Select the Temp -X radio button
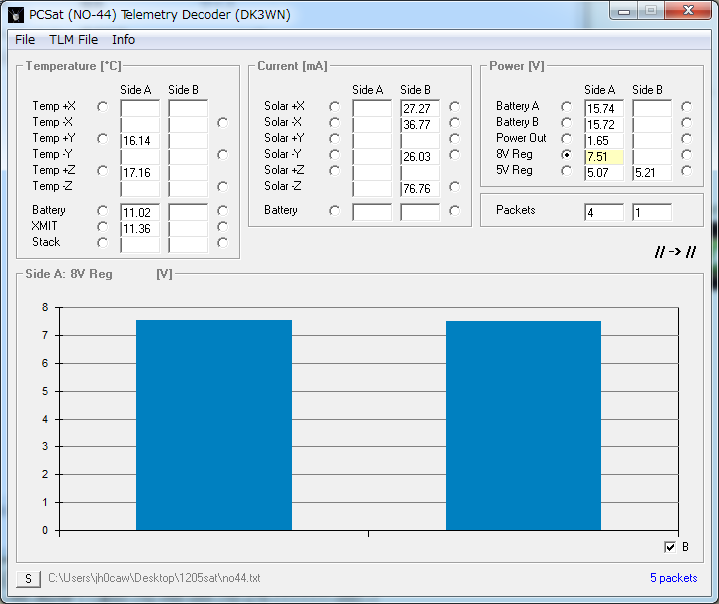 click(x=222, y=123)
